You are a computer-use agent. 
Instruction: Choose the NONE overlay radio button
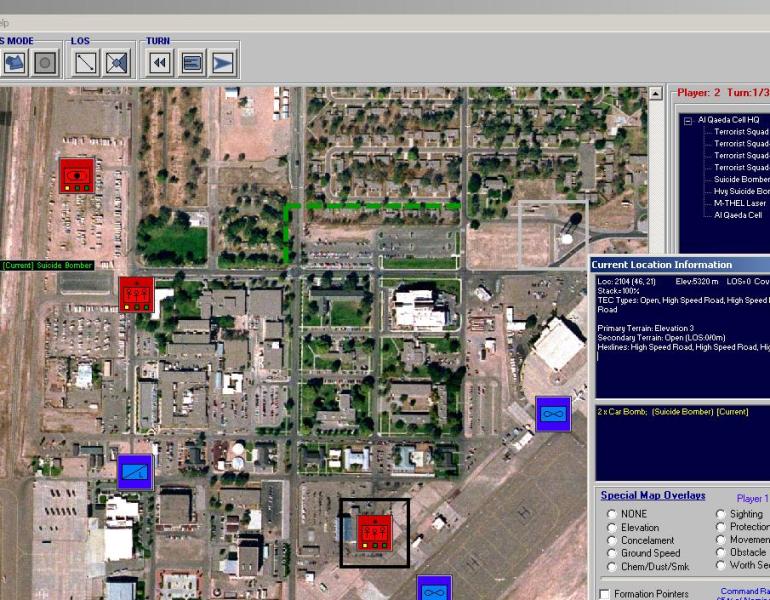click(612, 514)
